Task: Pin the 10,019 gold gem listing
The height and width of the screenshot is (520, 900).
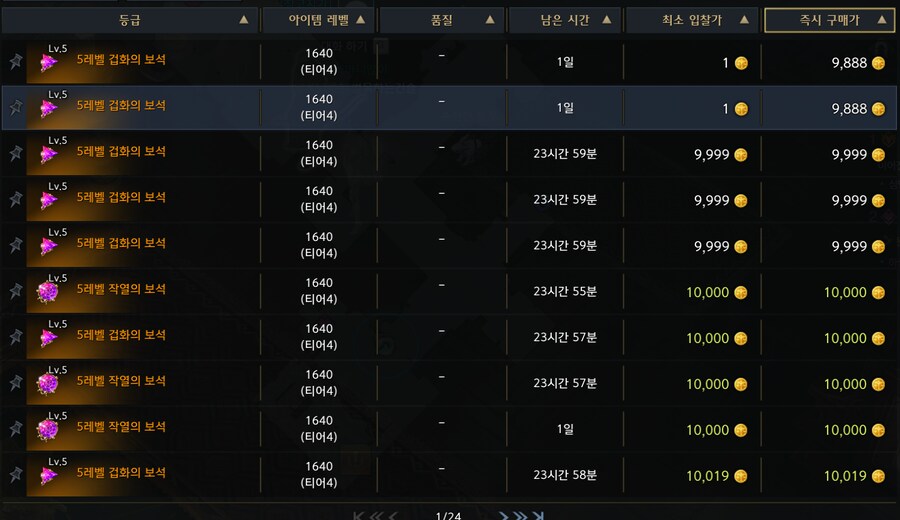Action: pos(15,475)
